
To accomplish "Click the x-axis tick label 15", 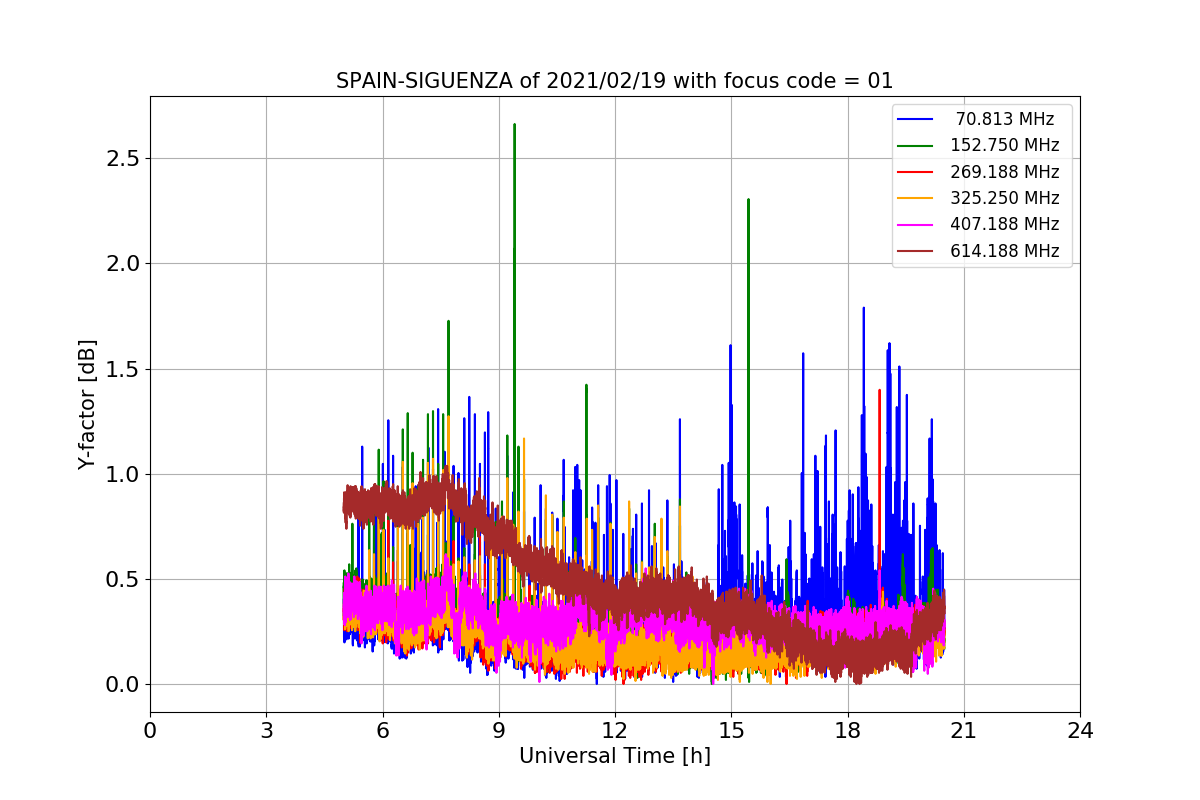I will (x=731, y=731).
